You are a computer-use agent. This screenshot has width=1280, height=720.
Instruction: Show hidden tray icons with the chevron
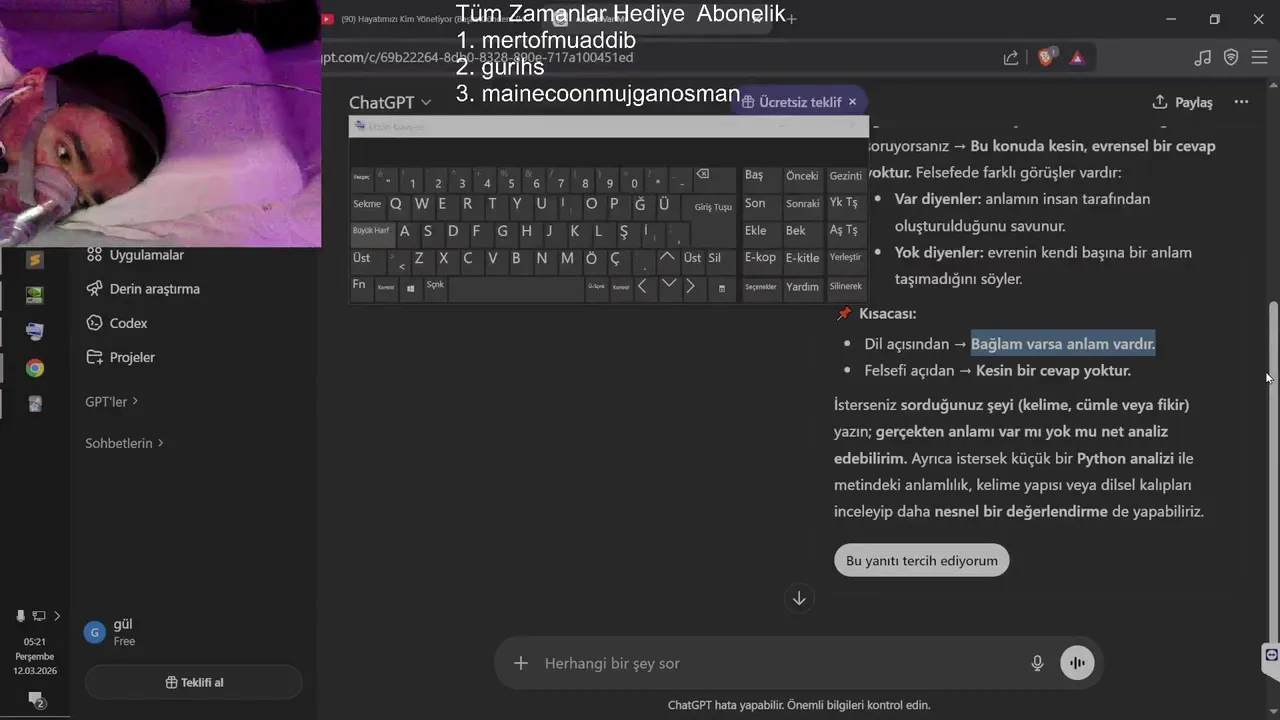tap(57, 616)
